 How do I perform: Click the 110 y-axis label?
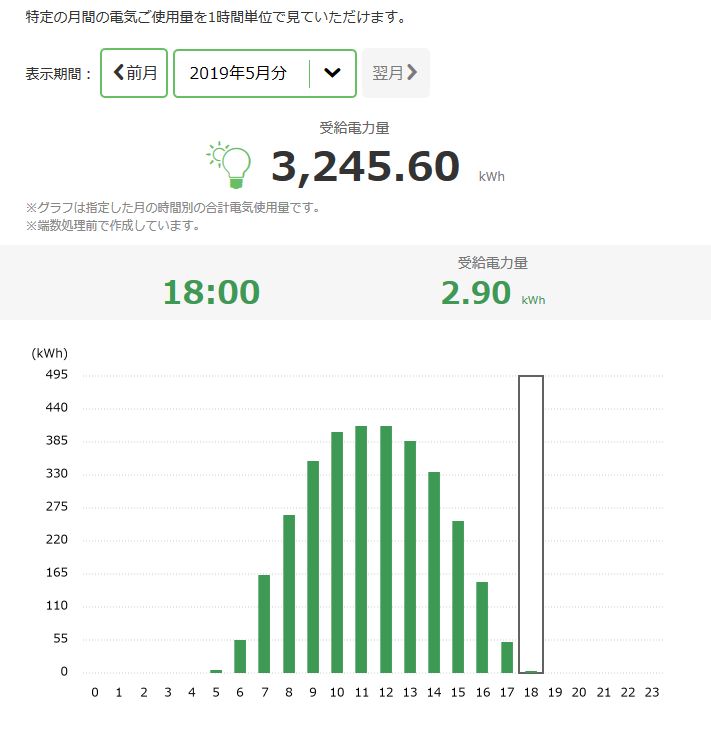coord(57,605)
